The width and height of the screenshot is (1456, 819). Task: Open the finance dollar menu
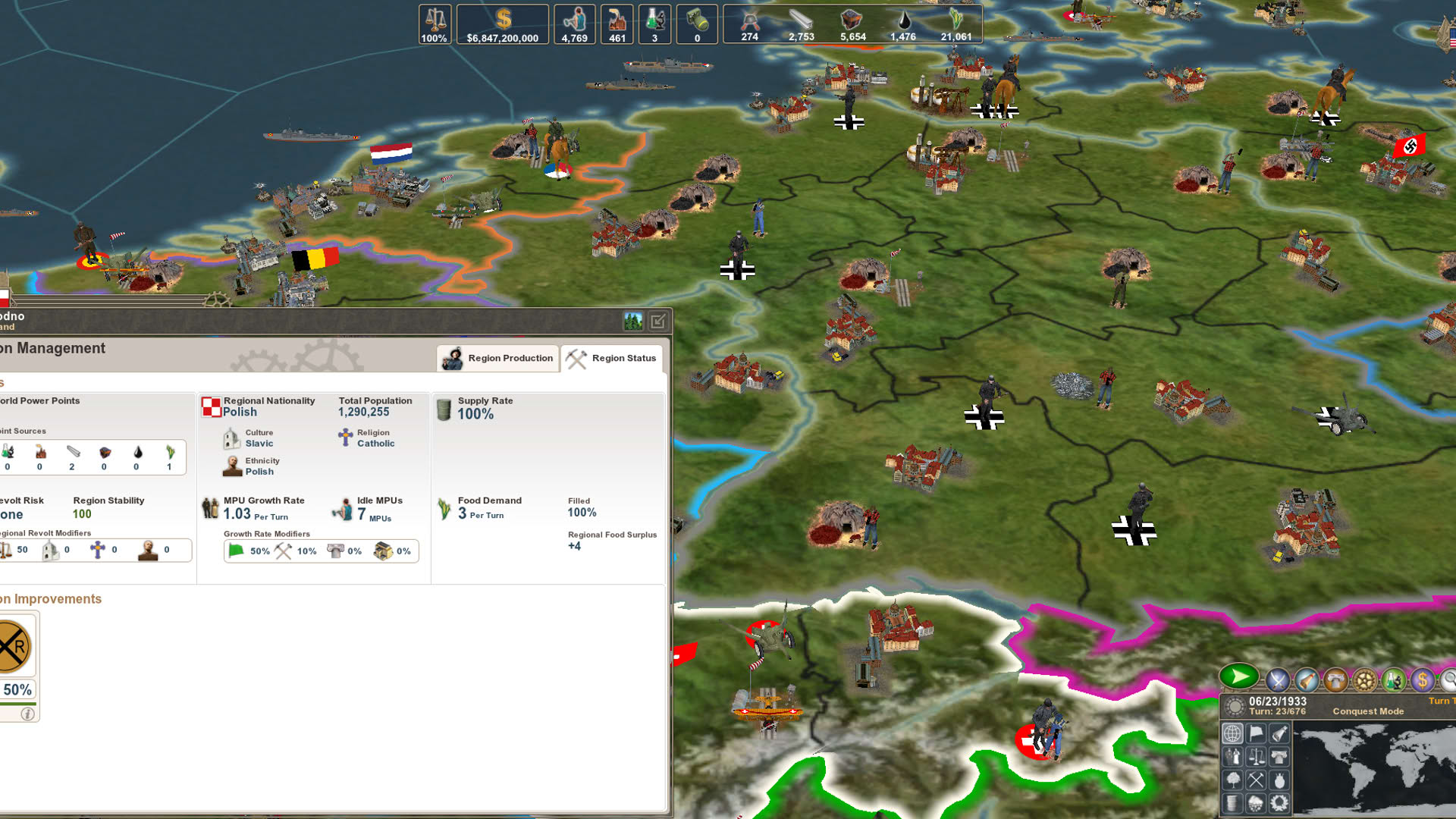pyautogui.click(x=1423, y=680)
